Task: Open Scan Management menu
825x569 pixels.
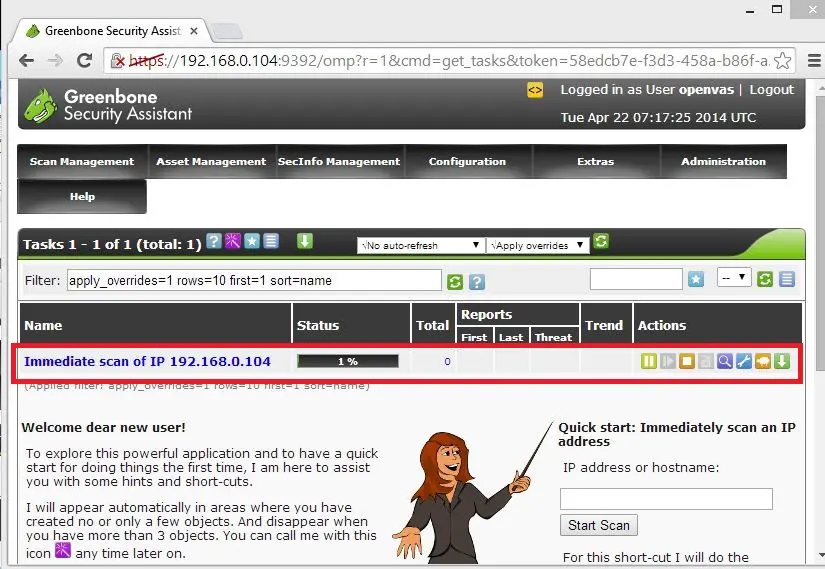Action: coord(82,162)
